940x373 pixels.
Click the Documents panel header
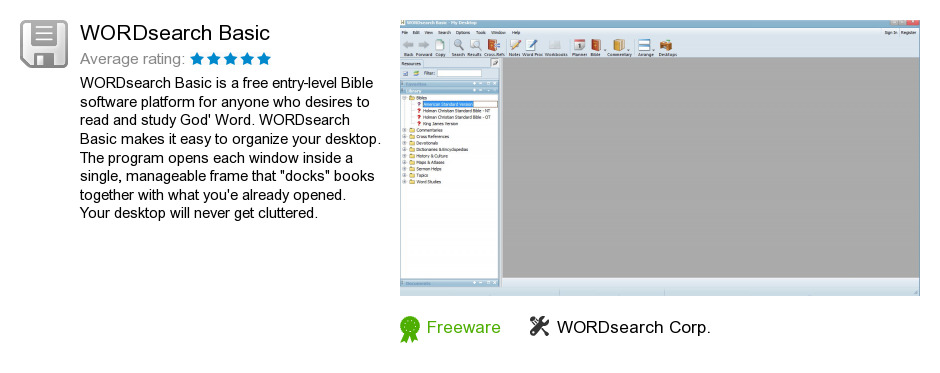(x=449, y=283)
